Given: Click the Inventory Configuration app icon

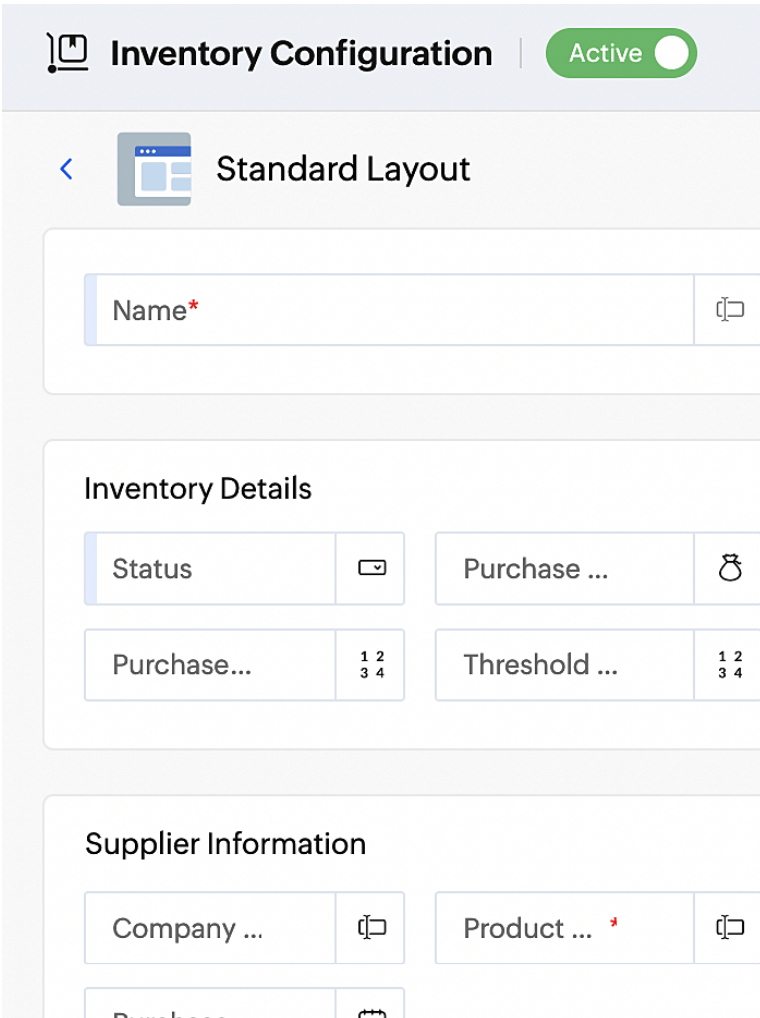Looking at the screenshot, I should tap(66, 53).
